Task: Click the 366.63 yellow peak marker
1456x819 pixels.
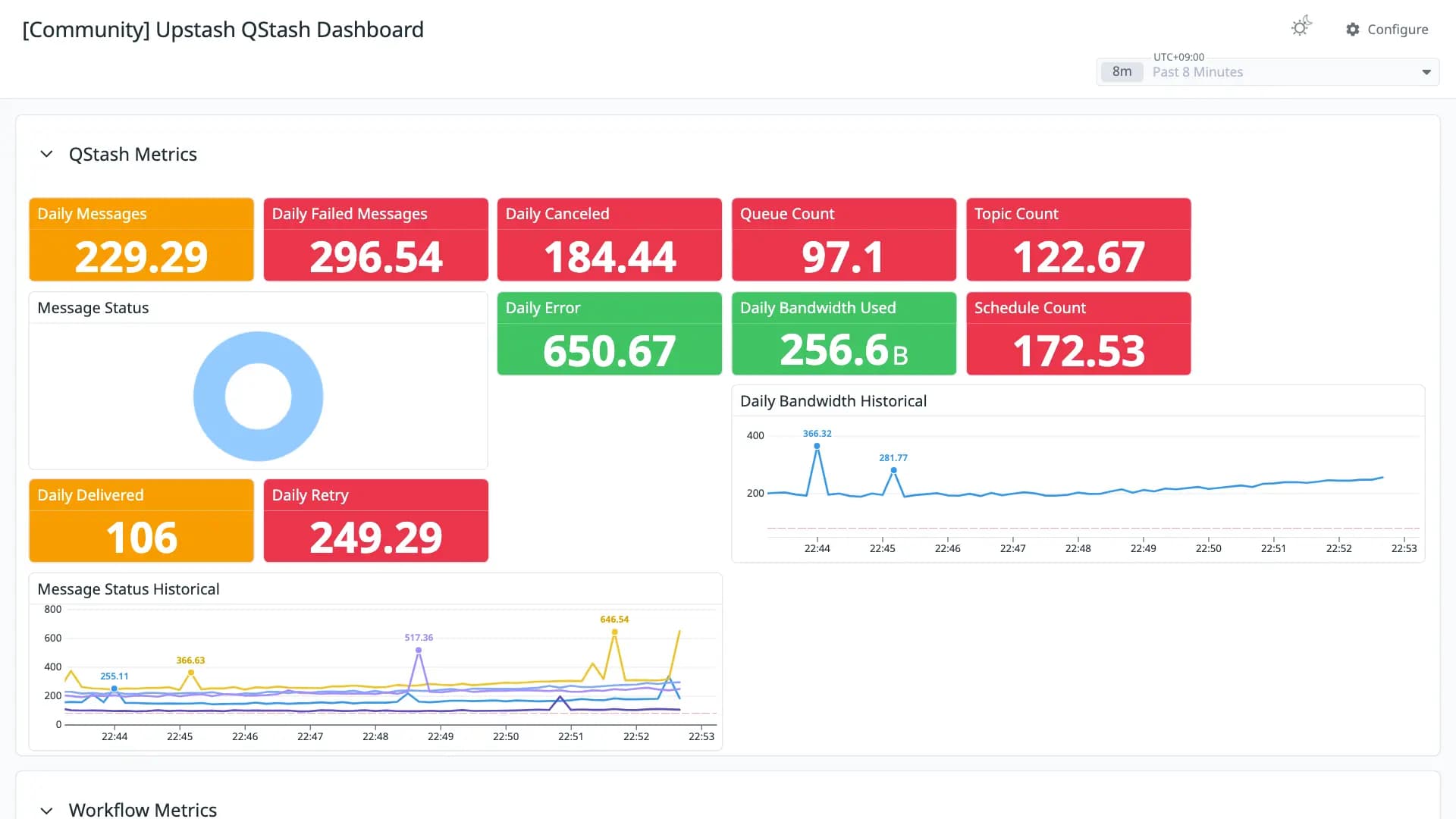Action: click(x=191, y=673)
